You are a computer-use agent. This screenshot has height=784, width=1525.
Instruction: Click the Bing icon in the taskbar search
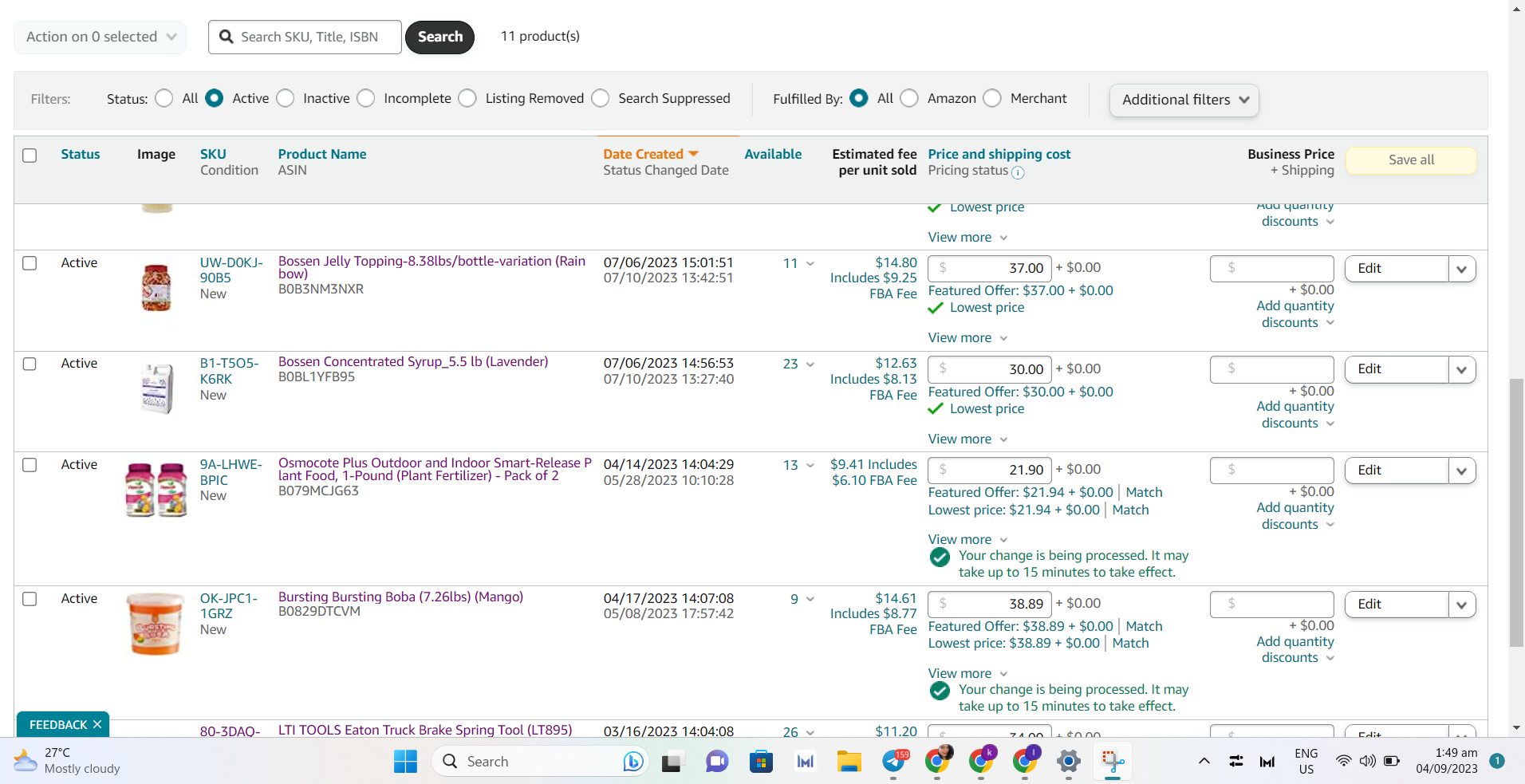[633, 762]
